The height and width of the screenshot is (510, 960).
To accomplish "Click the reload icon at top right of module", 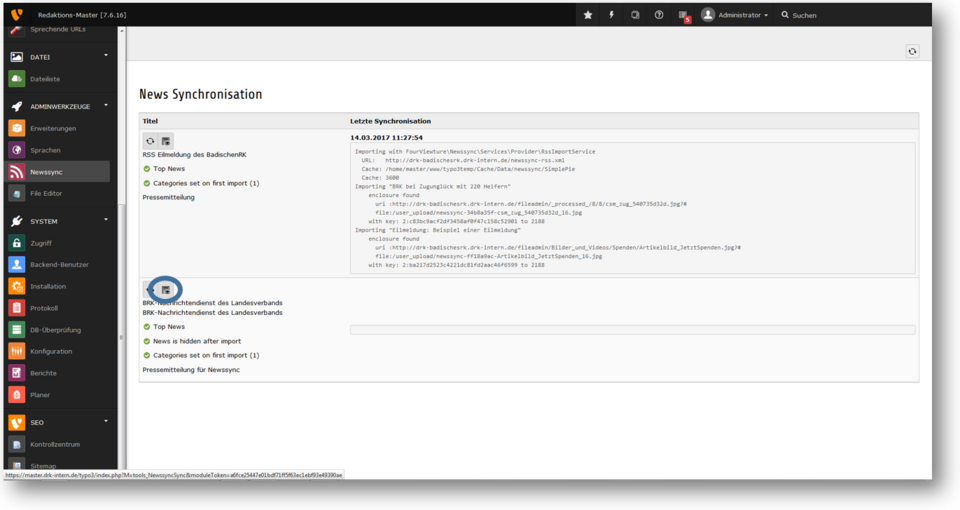I will [911, 52].
